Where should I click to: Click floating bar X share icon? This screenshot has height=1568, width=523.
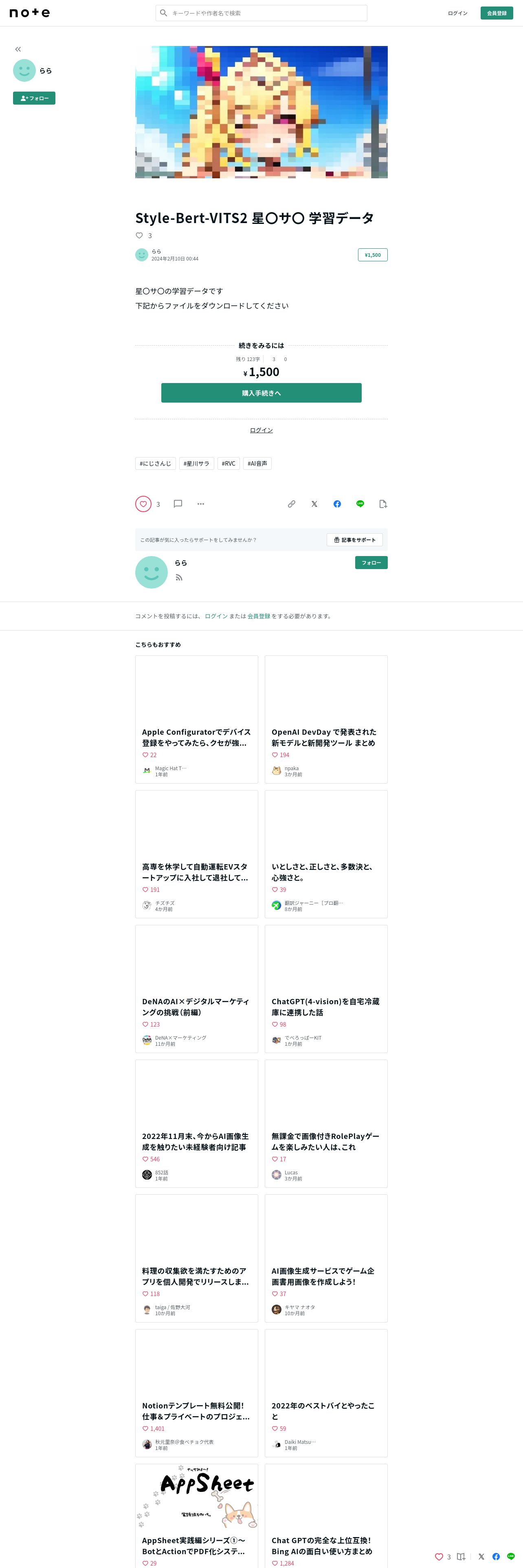(x=481, y=1557)
